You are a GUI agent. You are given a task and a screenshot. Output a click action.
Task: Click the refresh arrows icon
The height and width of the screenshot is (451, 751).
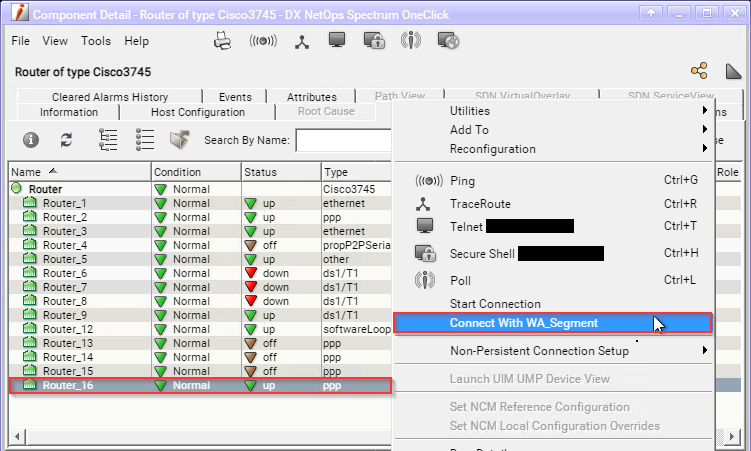click(x=66, y=140)
